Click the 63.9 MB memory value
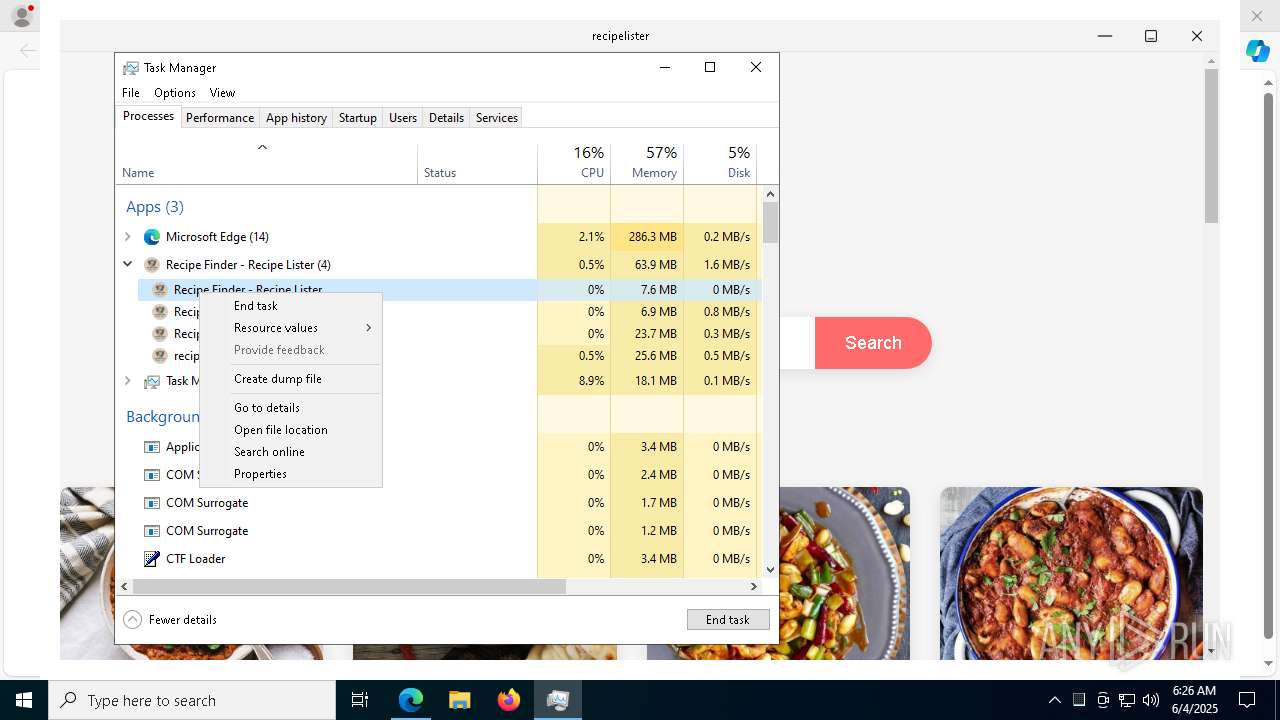 (x=647, y=265)
